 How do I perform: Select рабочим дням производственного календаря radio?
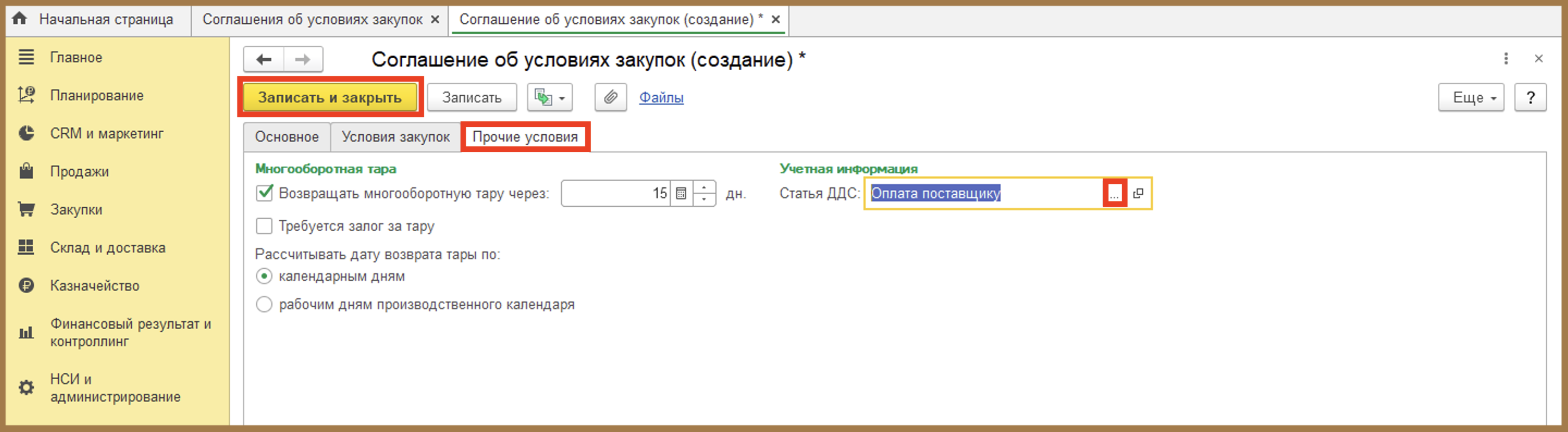[x=264, y=304]
